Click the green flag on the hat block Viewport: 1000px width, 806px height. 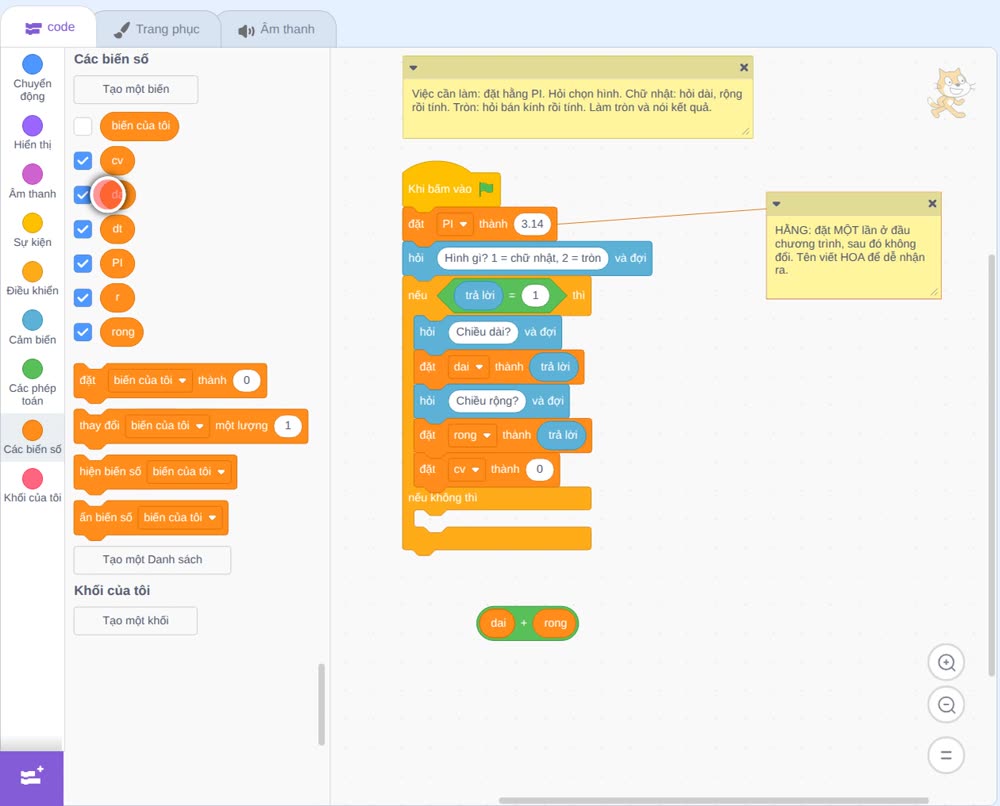point(486,188)
